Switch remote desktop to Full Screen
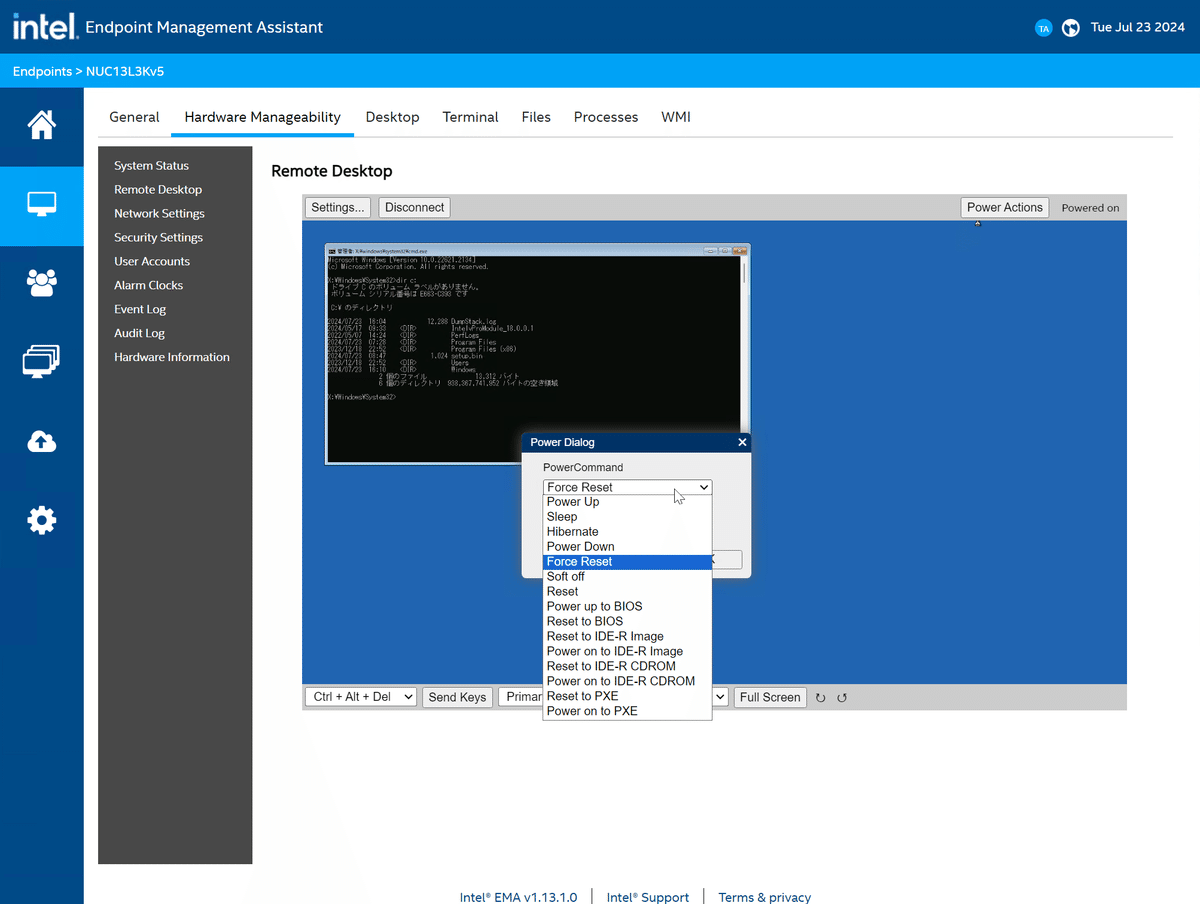This screenshot has height=904, width=1200. 770,698
